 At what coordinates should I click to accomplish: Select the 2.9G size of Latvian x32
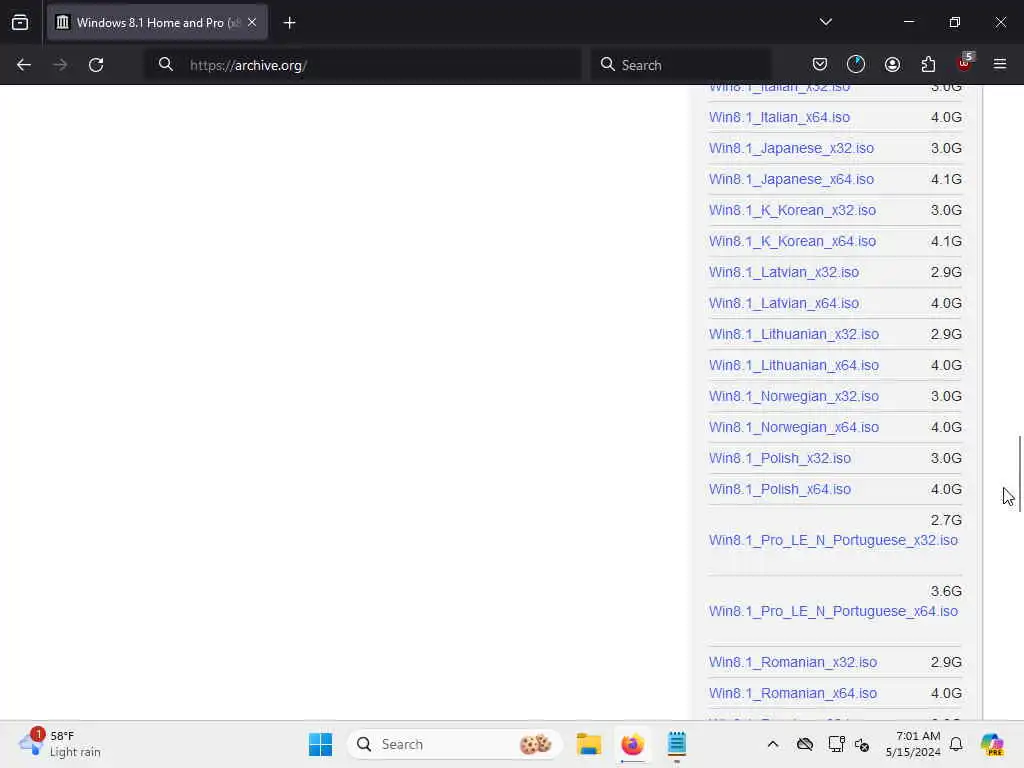click(x=946, y=272)
